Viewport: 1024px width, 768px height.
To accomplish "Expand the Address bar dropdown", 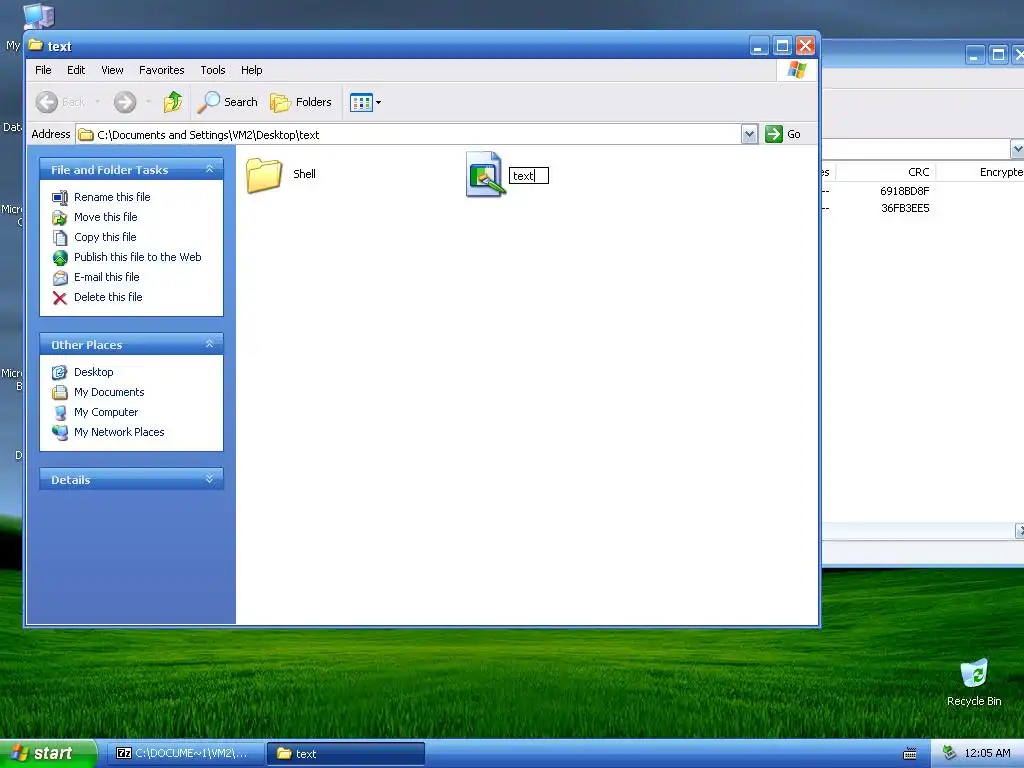I will coord(749,134).
